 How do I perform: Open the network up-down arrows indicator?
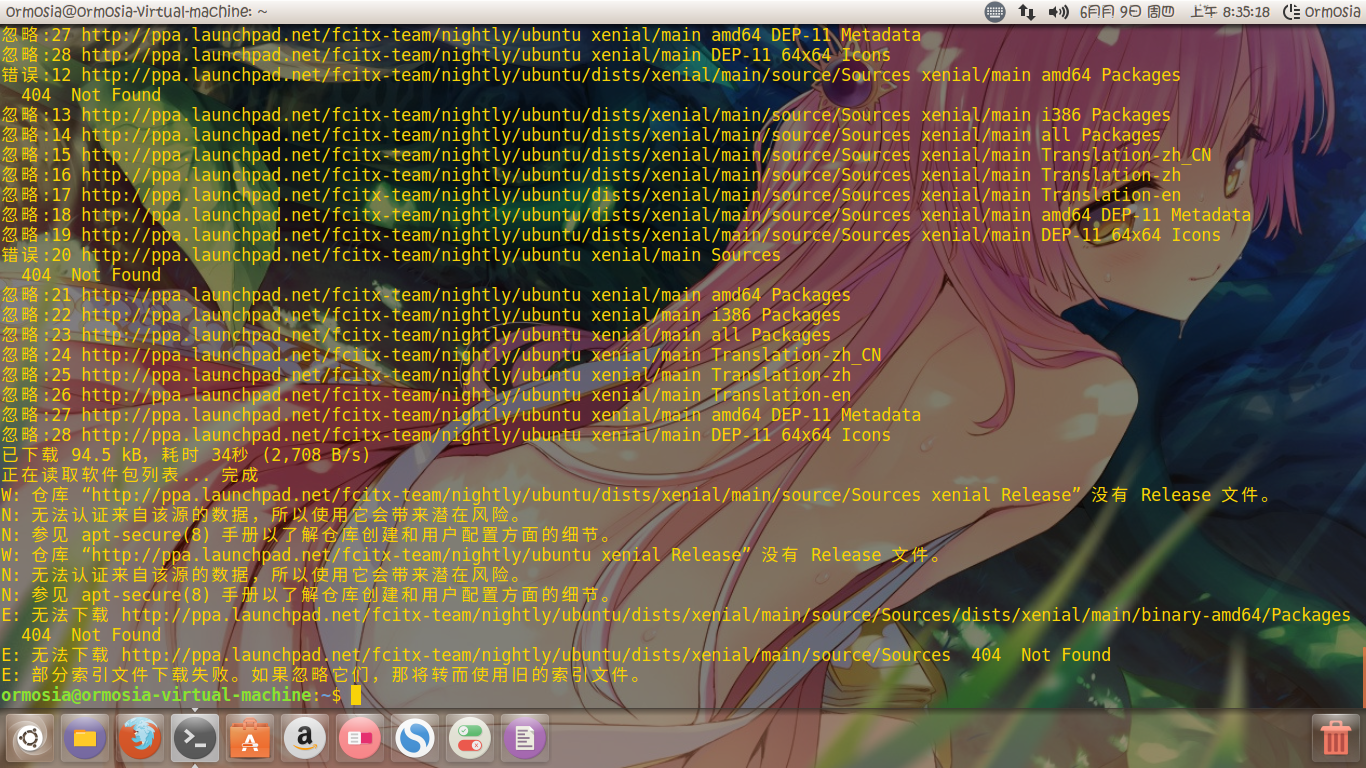1027,12
